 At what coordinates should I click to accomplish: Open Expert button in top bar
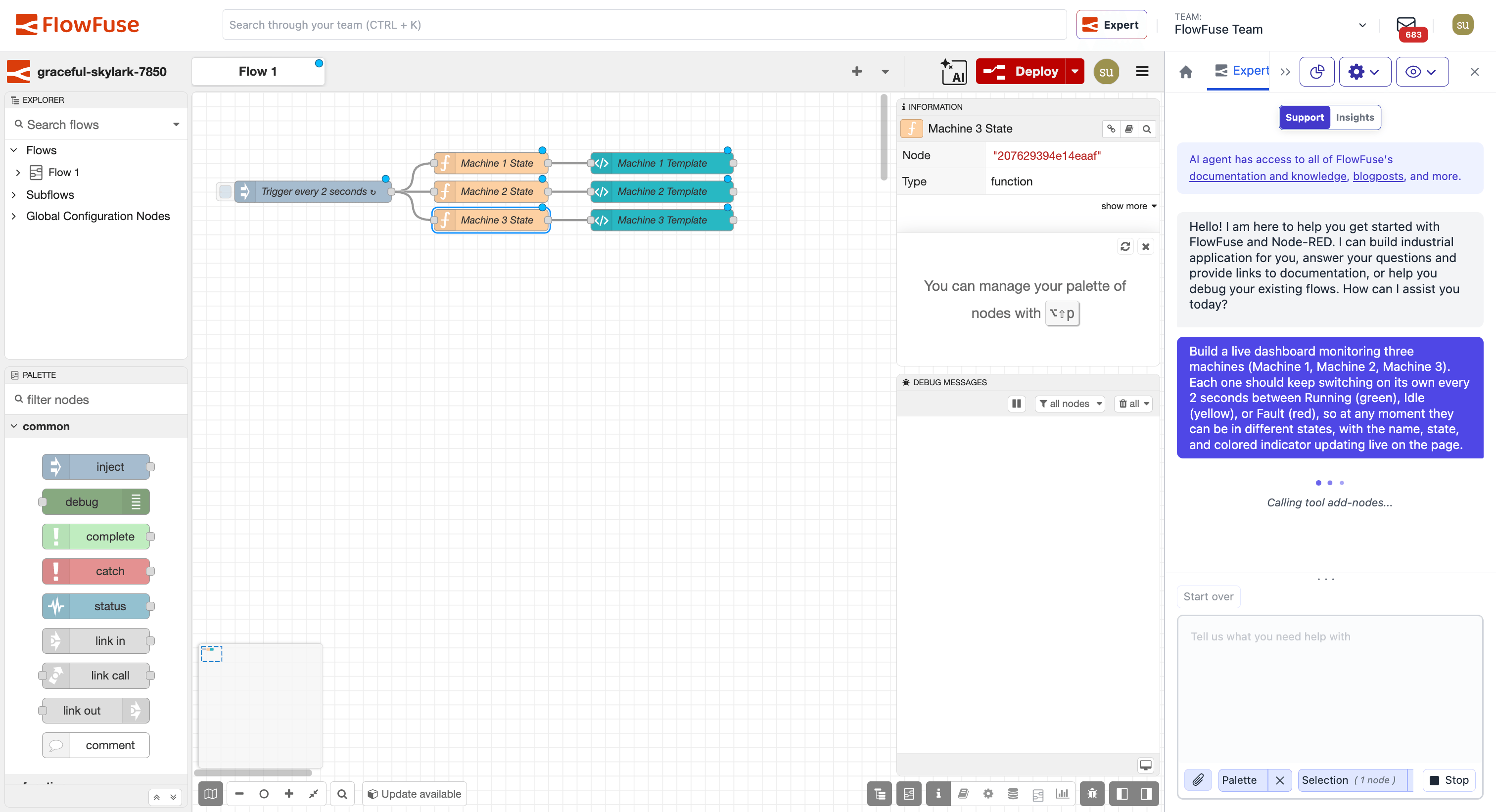tap(1111, 24)
